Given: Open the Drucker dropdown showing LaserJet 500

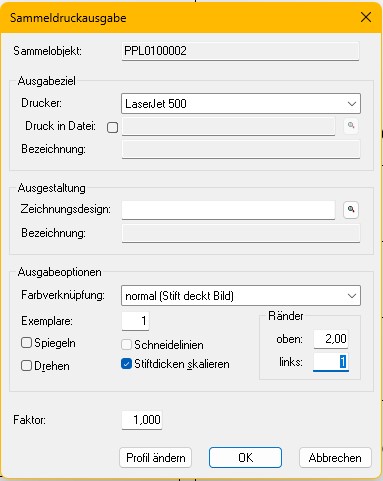Looking at the screenshot, I should coord(241,104).
